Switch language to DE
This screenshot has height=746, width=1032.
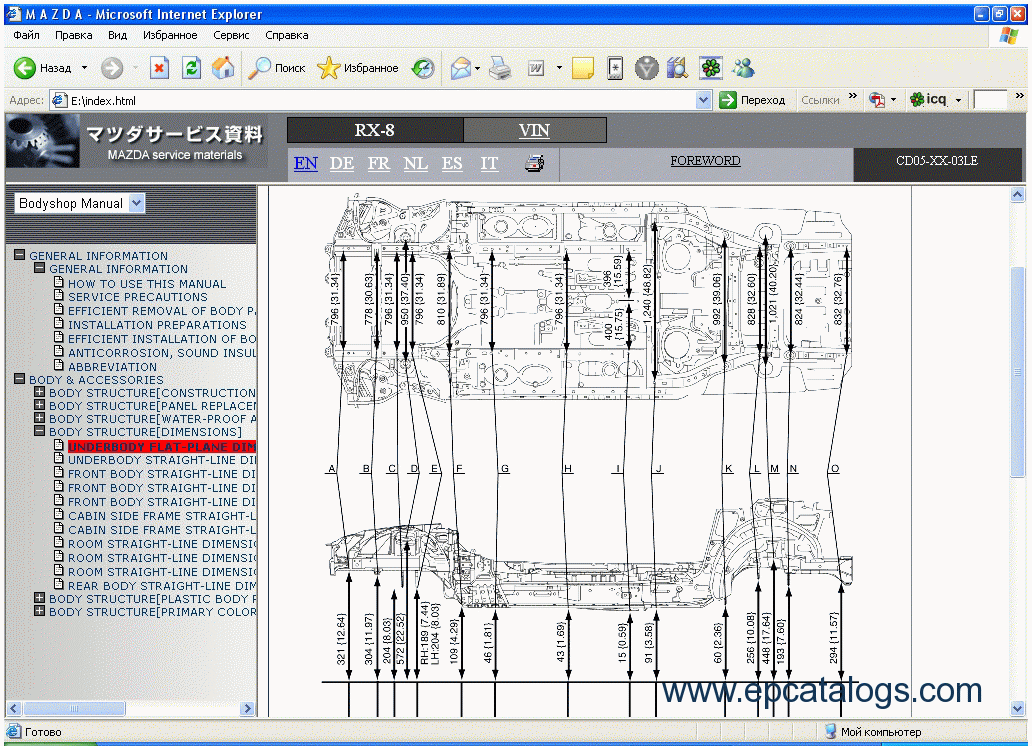point(342,163)
